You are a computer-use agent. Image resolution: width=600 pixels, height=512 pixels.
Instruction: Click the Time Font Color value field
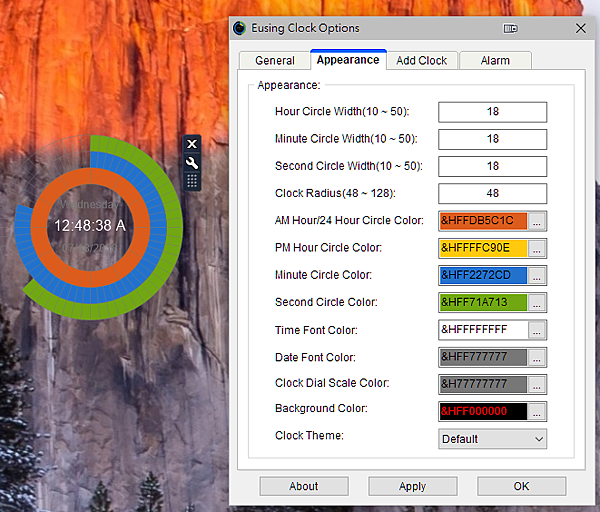(x=483, y=330)
